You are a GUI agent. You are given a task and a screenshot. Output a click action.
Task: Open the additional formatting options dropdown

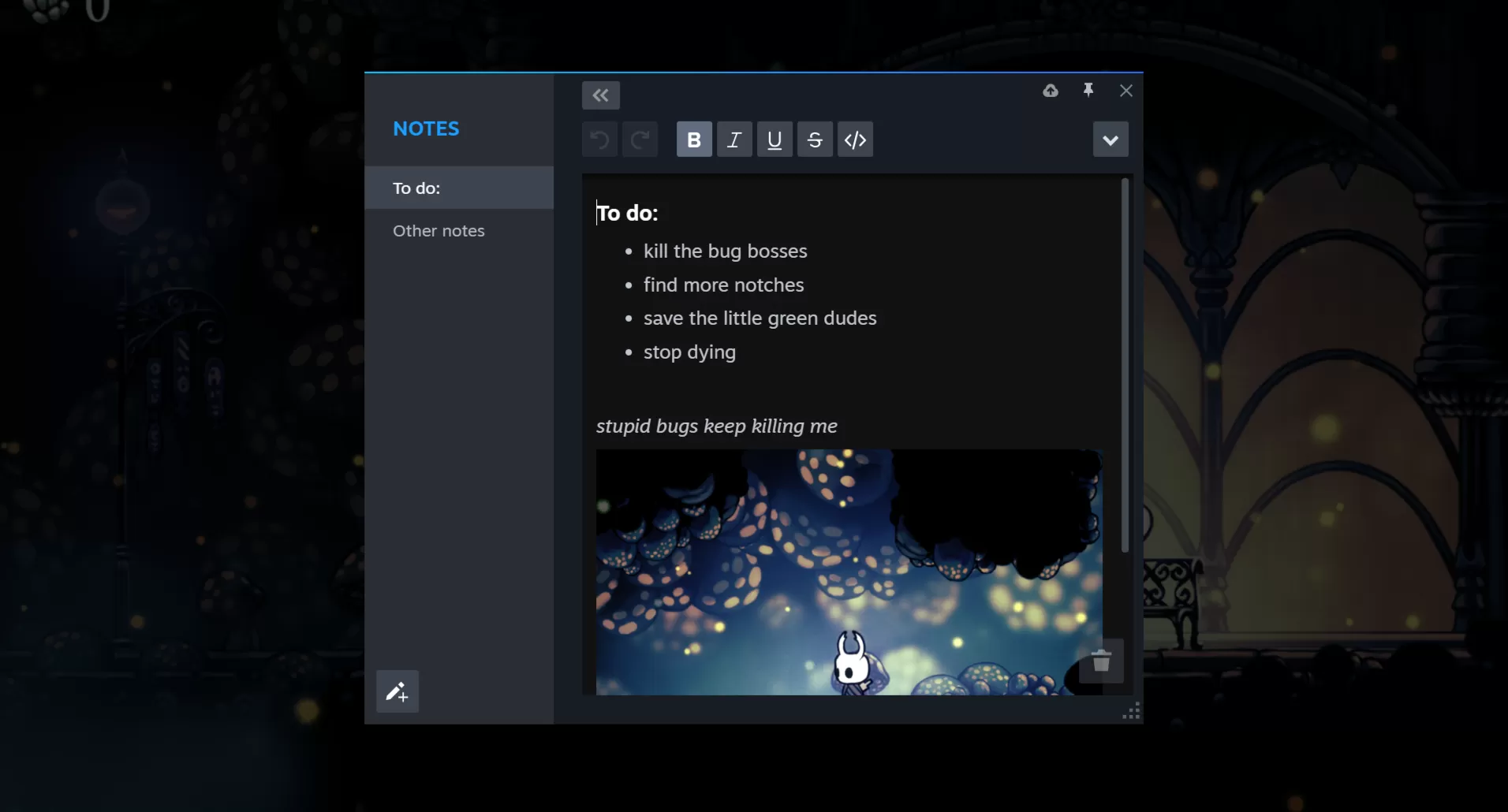click(x=1110, y=139)
